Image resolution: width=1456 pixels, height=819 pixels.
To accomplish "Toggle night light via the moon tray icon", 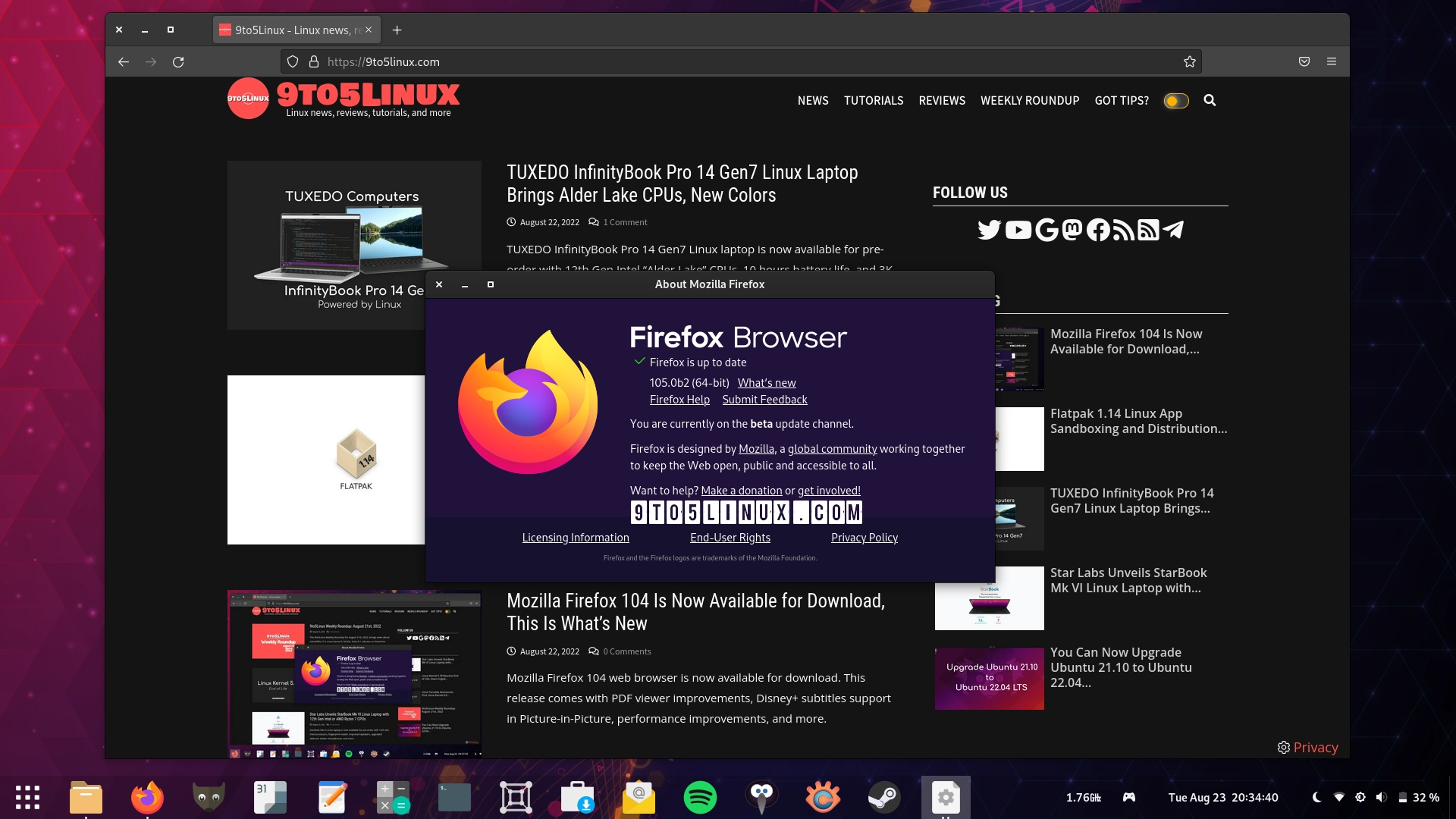I will click(1316, 797).
